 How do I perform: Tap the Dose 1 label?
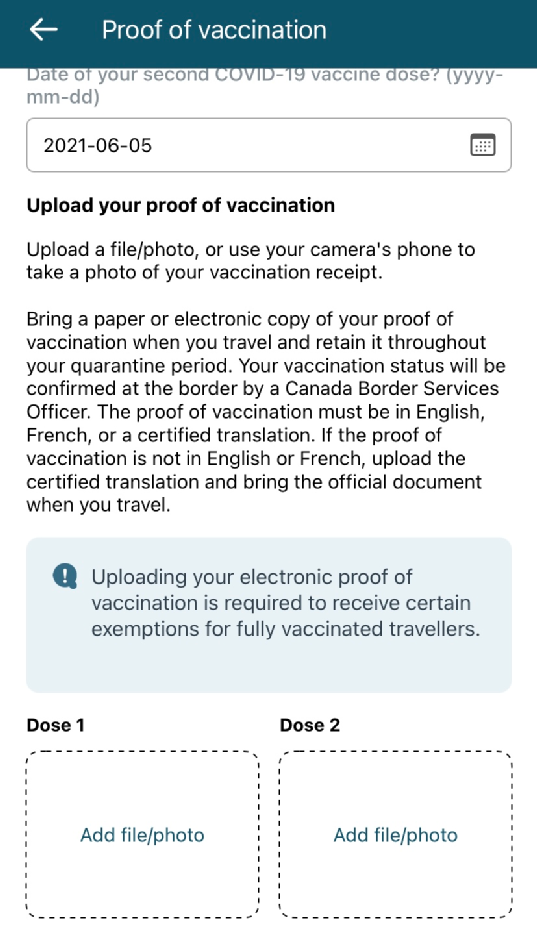pos(55,725)
